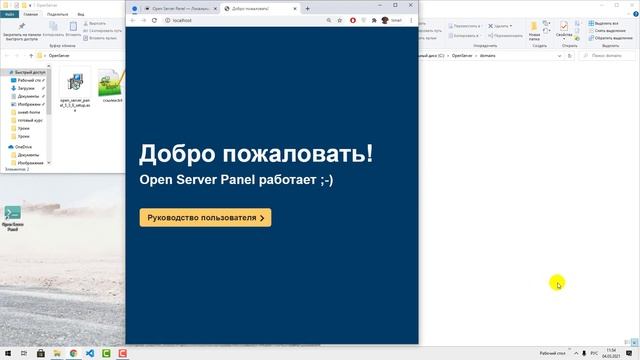Open the Chrome extensions puzzle icon
The height and width of the screenshot is (360, 640).
click(x=374, y=20)
